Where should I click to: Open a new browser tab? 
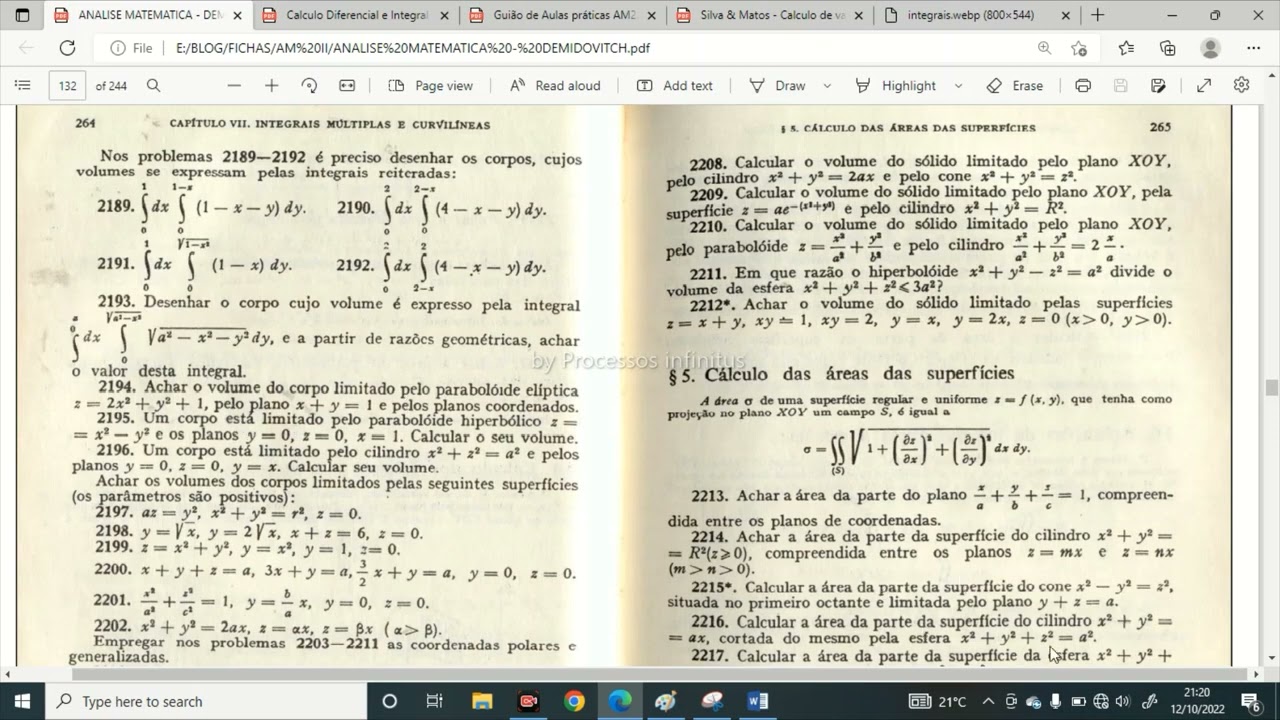(1098, 15)
